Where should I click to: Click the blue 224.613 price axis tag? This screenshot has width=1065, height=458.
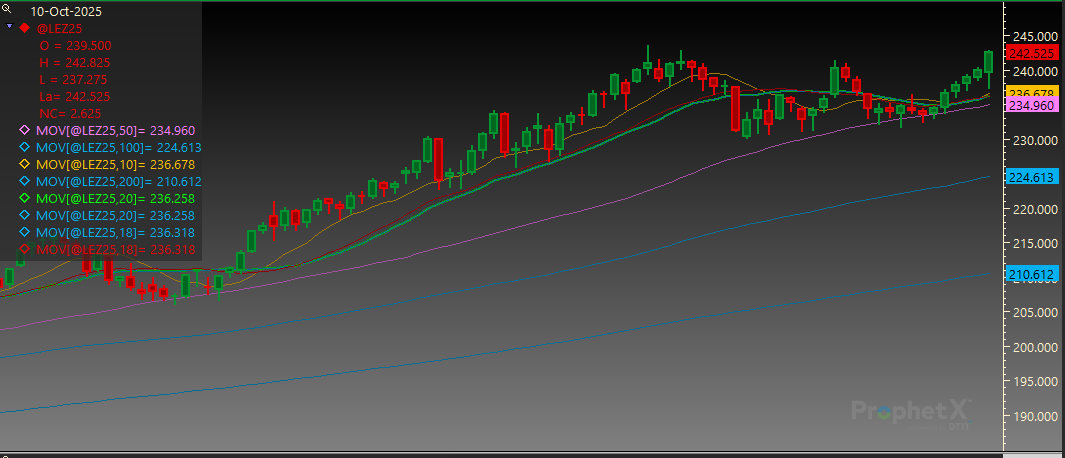pos(1033,176)
